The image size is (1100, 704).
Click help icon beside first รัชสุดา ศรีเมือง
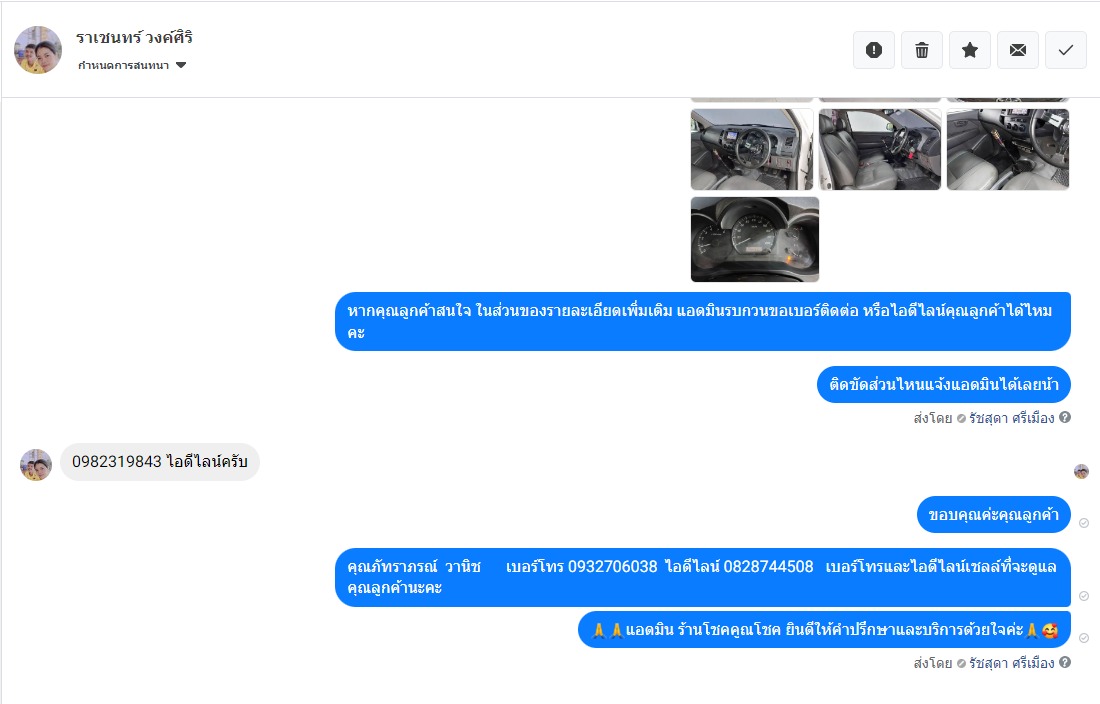[x=1065, y=417]
